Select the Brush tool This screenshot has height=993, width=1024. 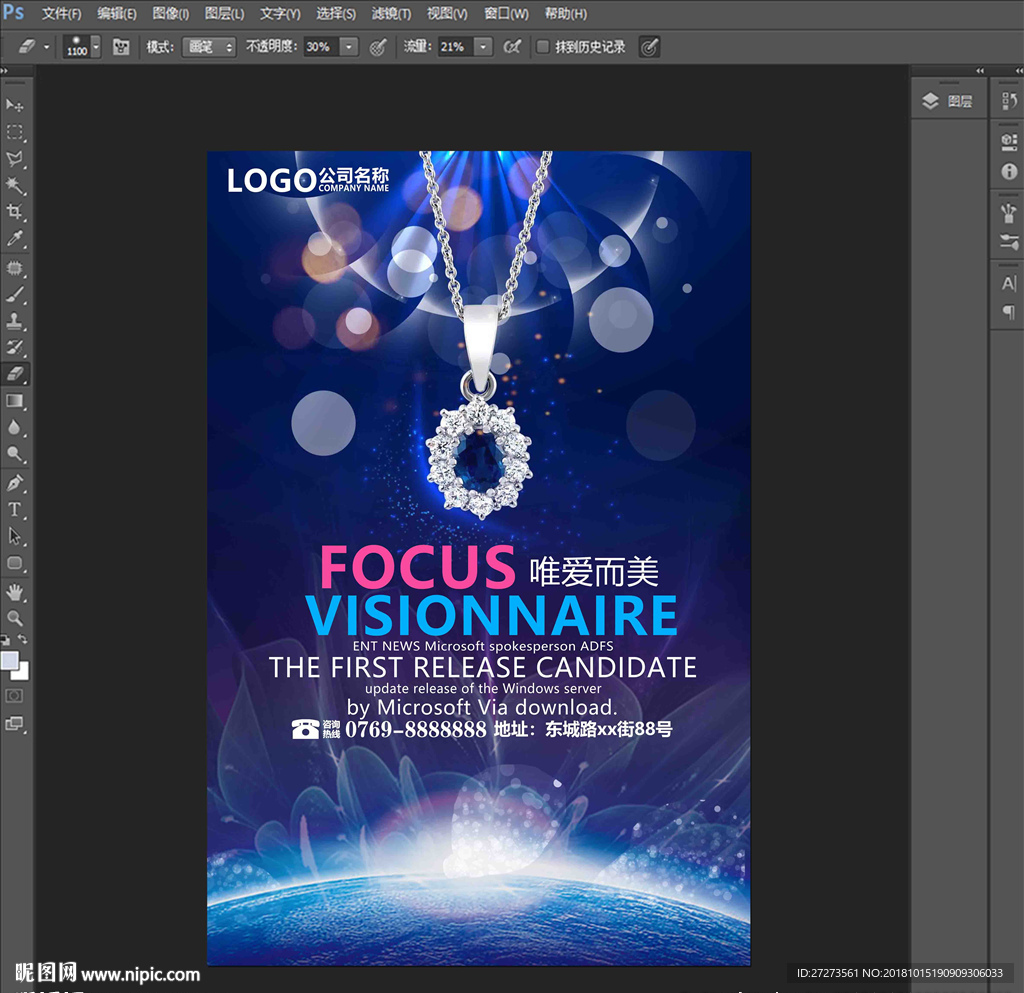pos(14,294)
